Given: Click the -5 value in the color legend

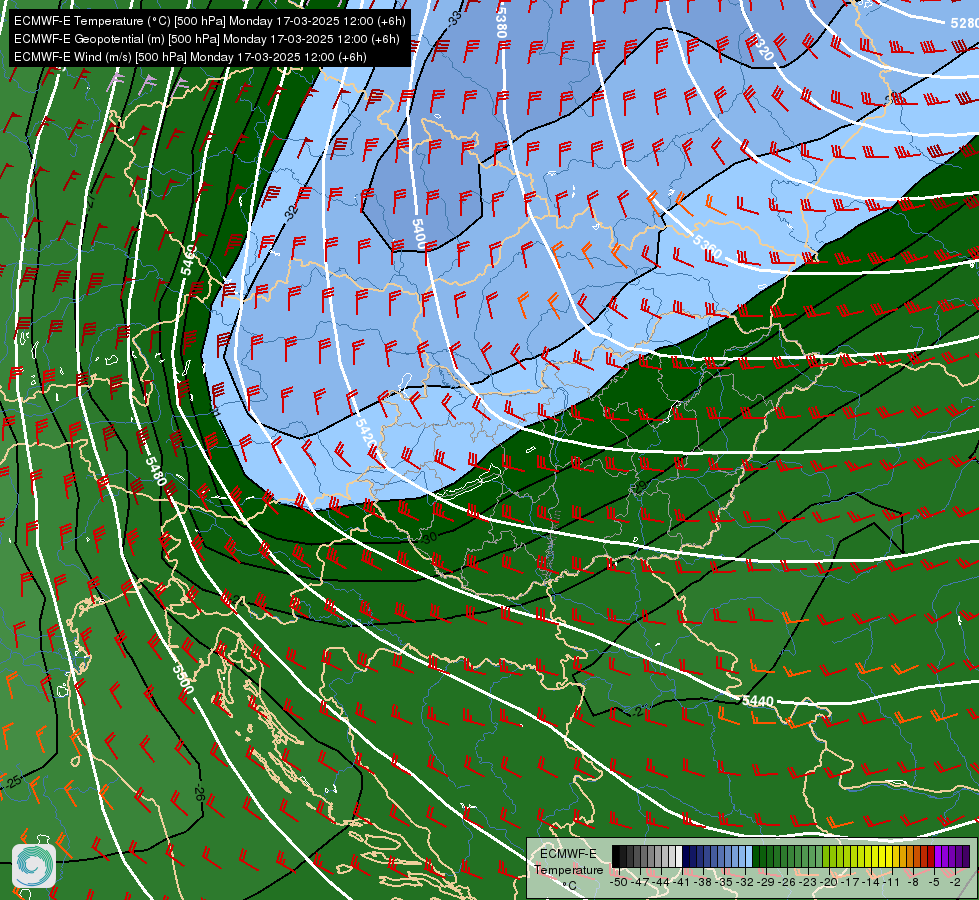Looking at the screenshot, I should pos(935,882).
